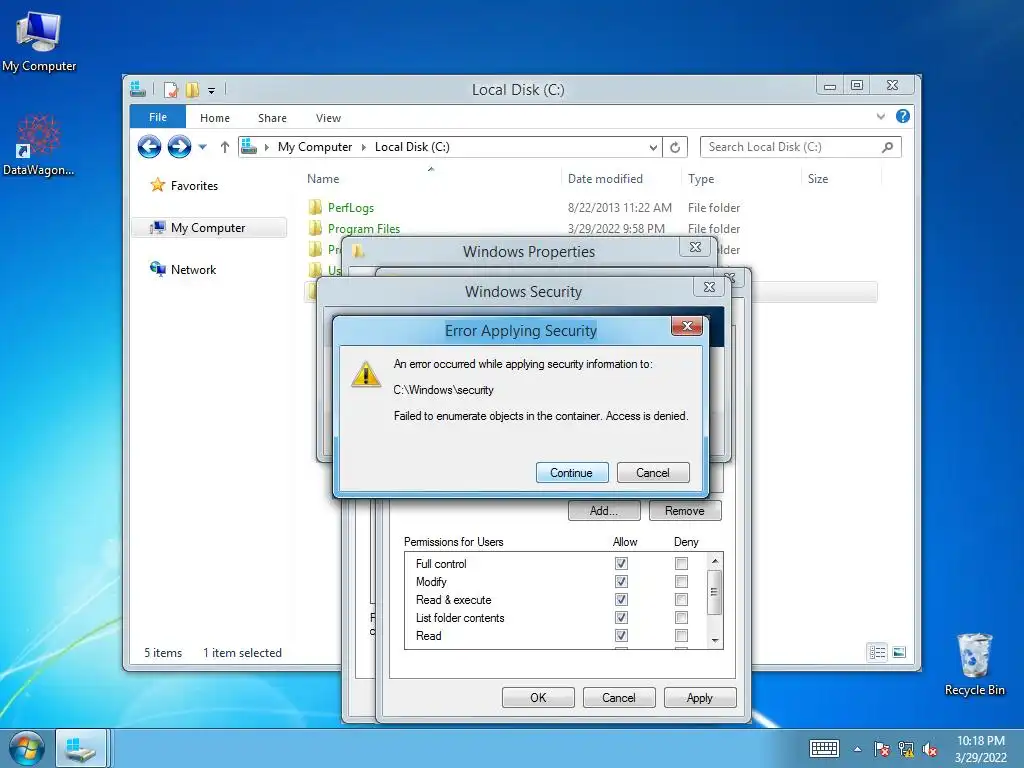Sort by Date modified column header
Viewport: 1024px width, 768px height.
tap(605, 179)
